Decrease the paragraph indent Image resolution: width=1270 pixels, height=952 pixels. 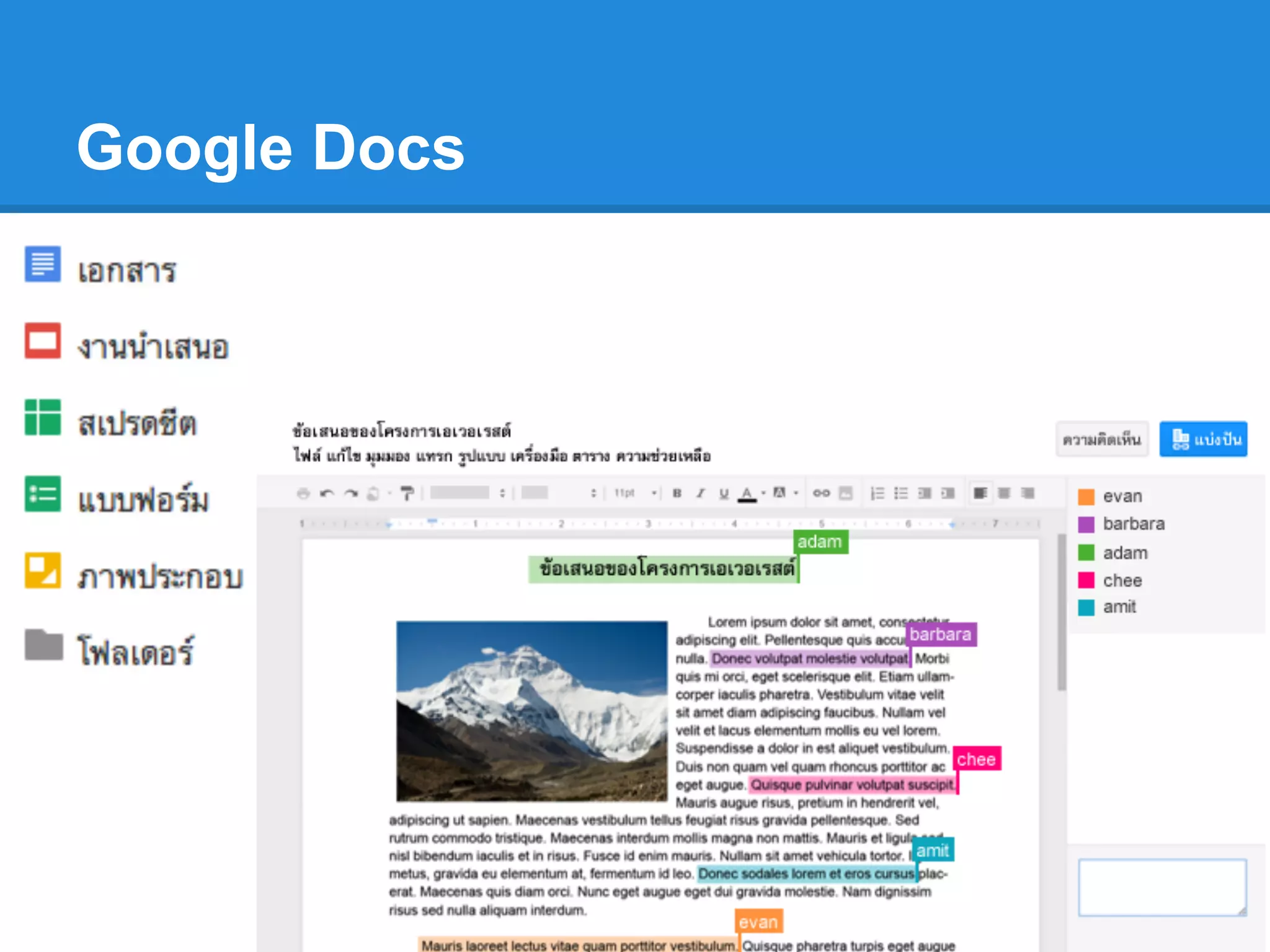[925, 493]
